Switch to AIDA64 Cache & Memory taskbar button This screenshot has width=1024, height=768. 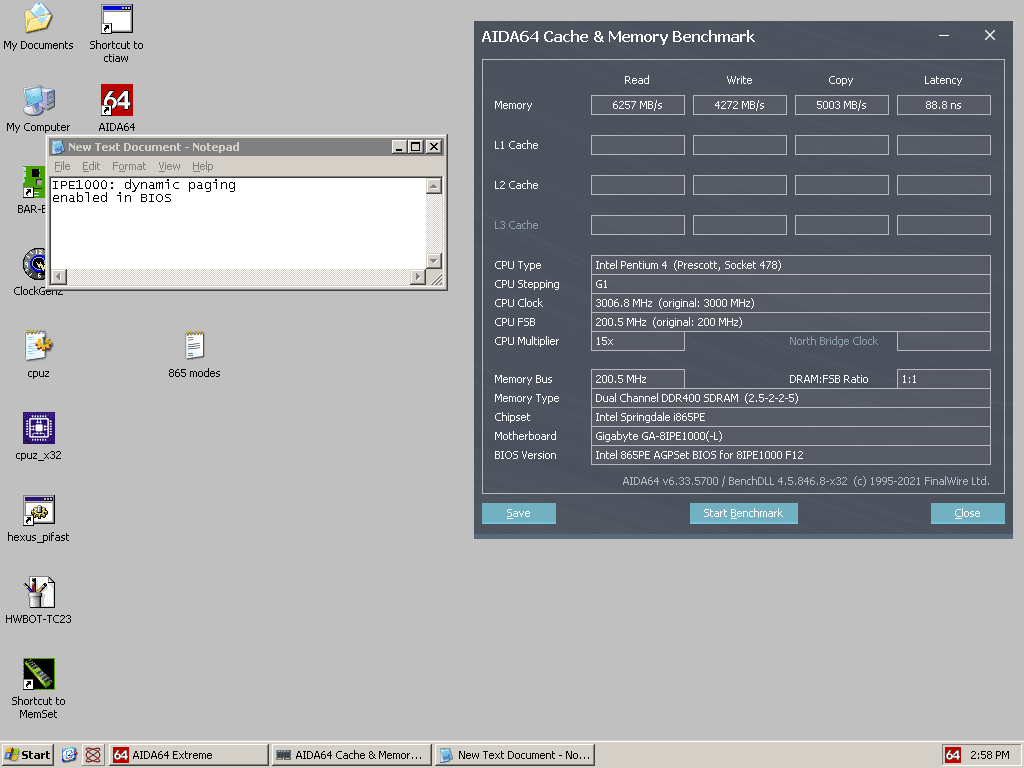pos(351,755)
